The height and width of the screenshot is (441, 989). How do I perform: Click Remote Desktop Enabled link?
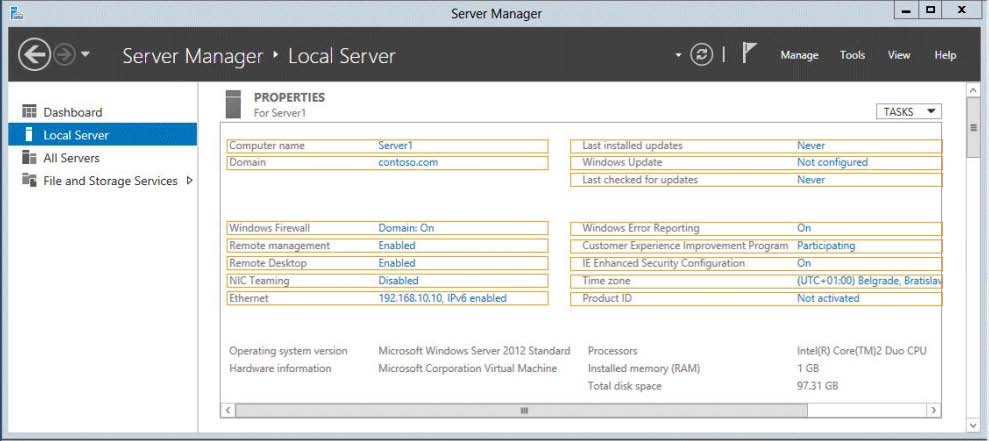397,263
